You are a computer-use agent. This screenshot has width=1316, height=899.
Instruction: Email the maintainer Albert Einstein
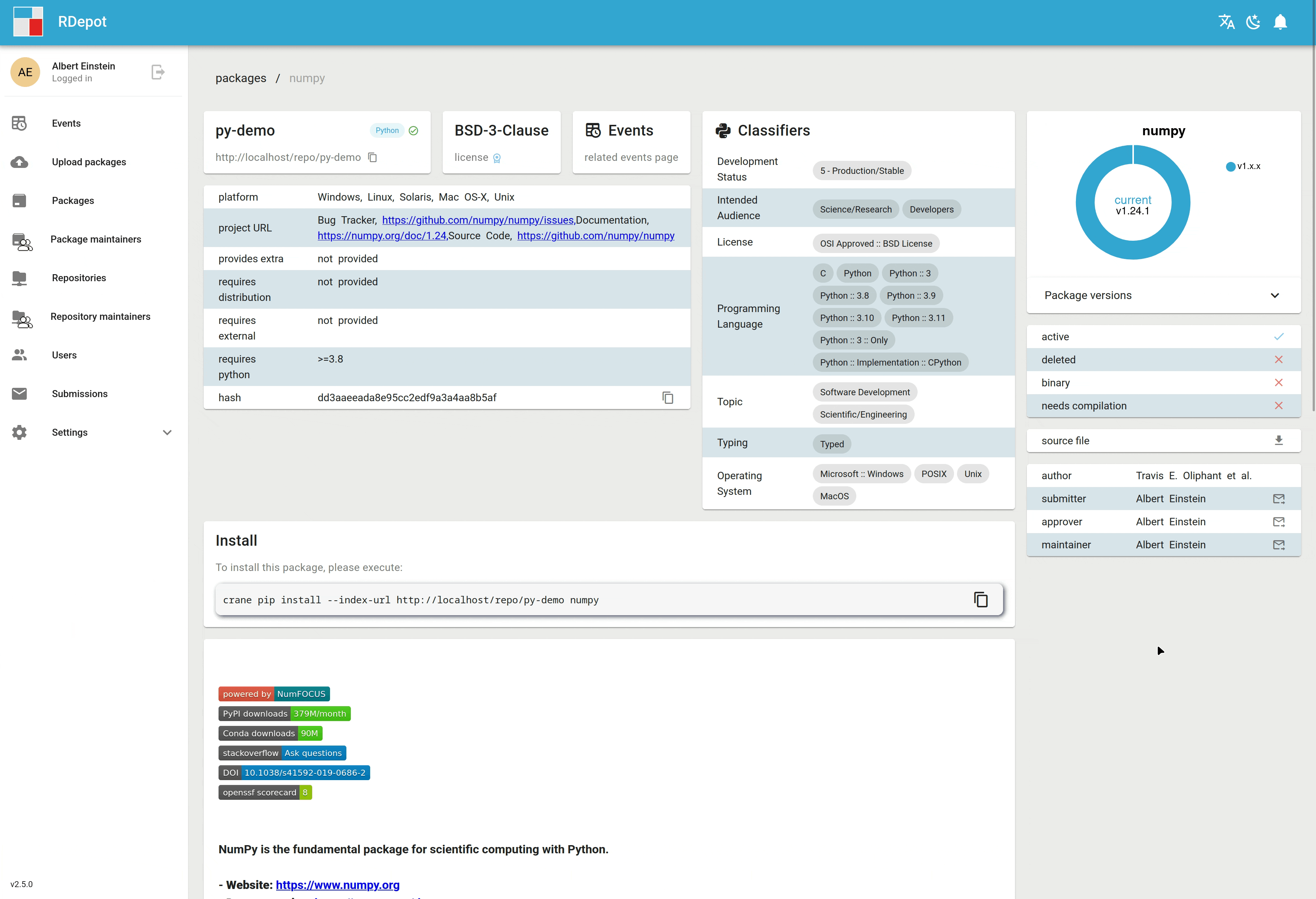click(1278, 545)
